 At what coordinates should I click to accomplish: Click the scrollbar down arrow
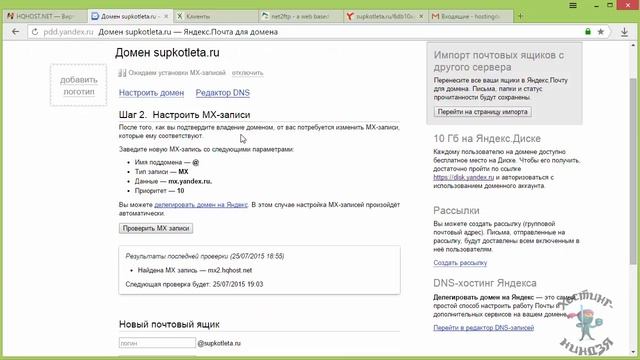pyautogui.click(x=633, y=353)
